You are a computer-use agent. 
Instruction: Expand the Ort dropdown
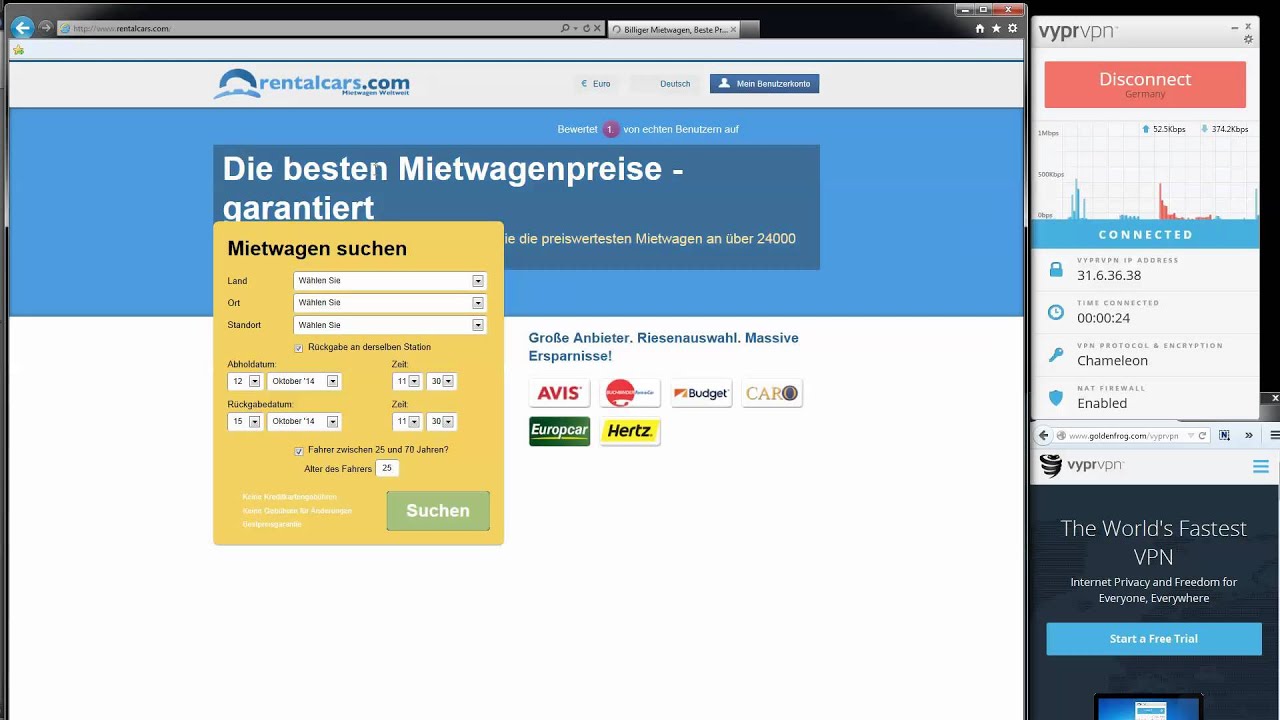pyautogui.click(x=389, y=303)
